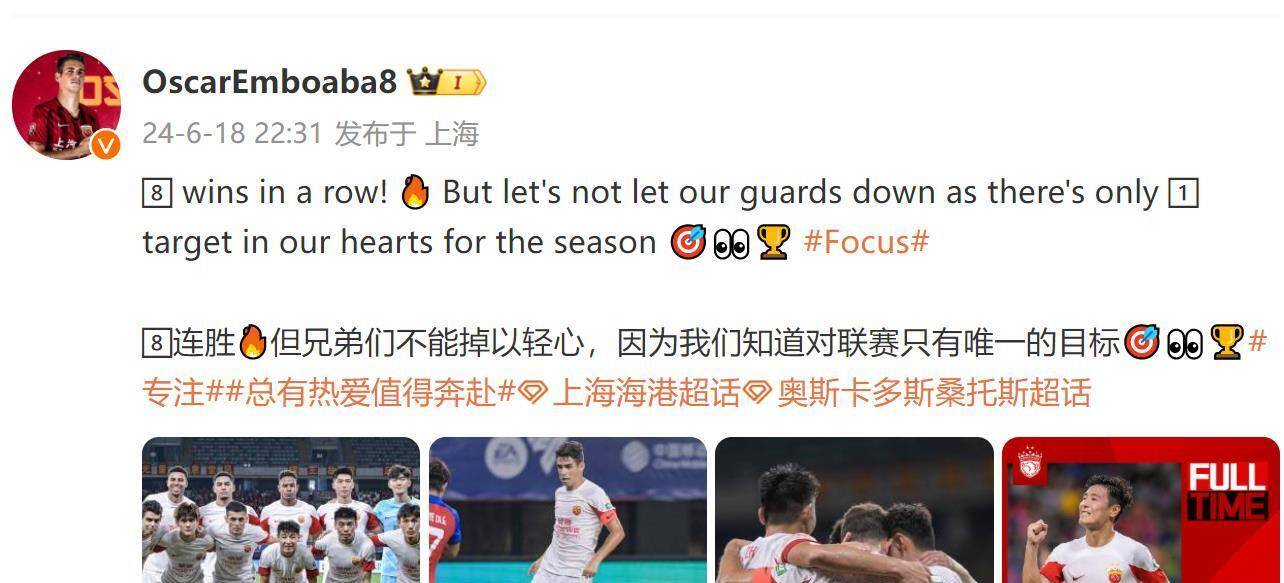This screenshot has width=1284, height=583.
Task: View the single player on pitch photo
Action: tap(568, 510)
